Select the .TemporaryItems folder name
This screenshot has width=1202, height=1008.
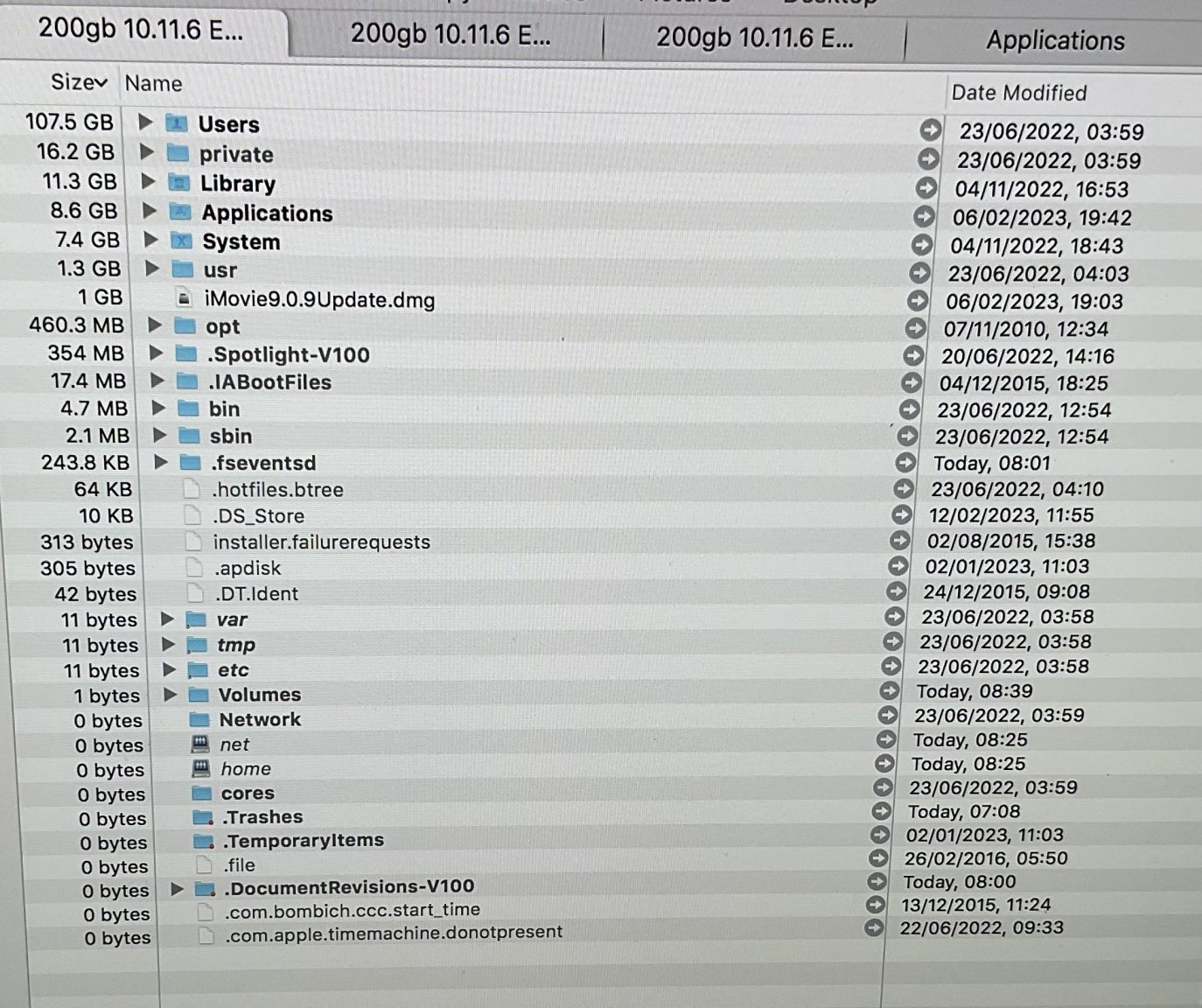pyautogui.click(x=303, y=840)
